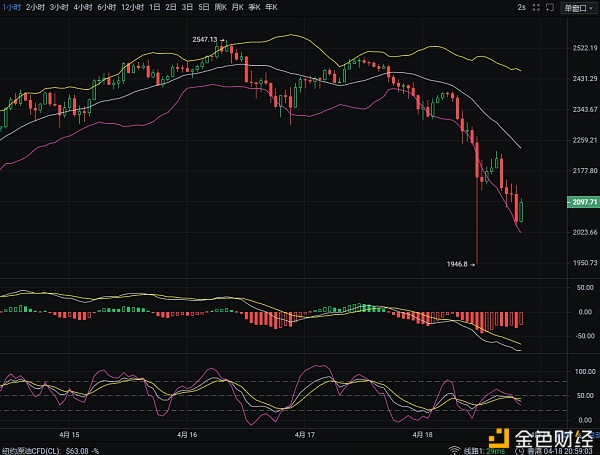
Task: Click the 2343.67 price axis label
Action: click(585, 109)
